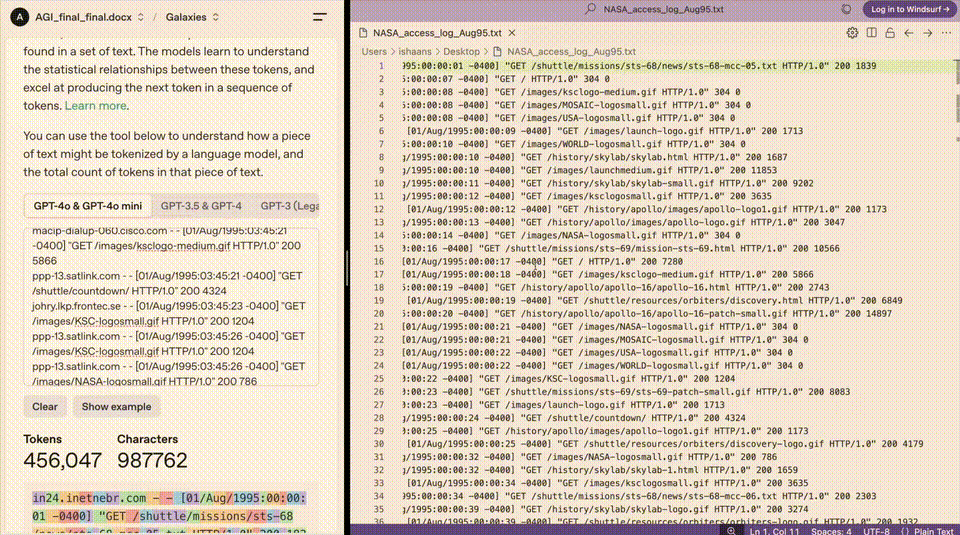Expand the Galaxies project switcher
This screenshot has height=535, width=960.
coord(216,17)
